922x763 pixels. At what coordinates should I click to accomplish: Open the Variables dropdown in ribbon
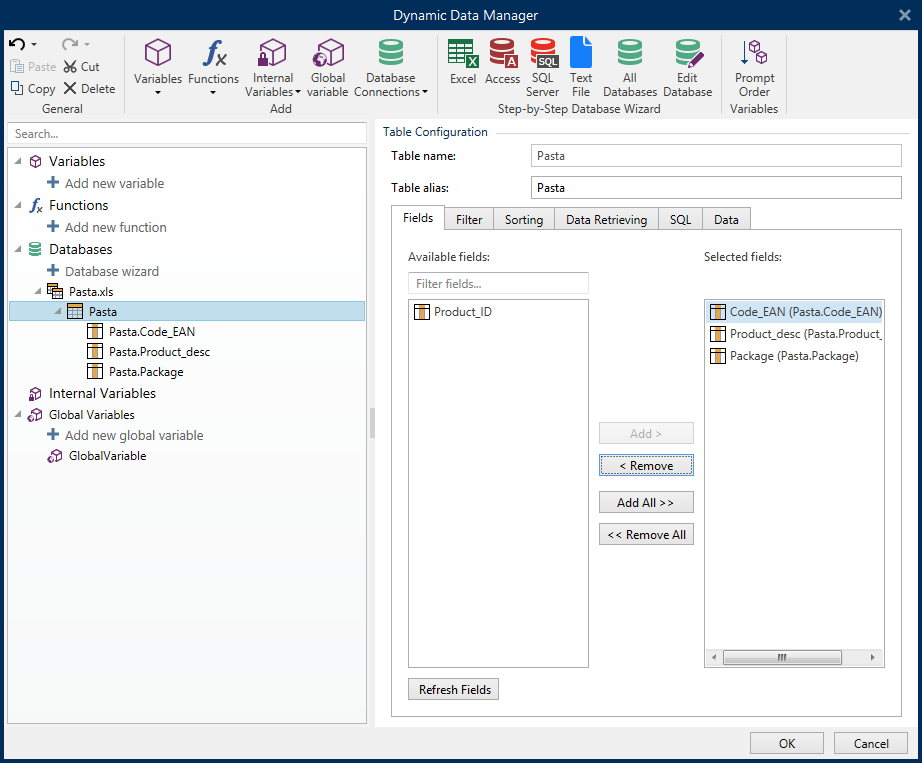pyautogui.click(x=158, y=68)
